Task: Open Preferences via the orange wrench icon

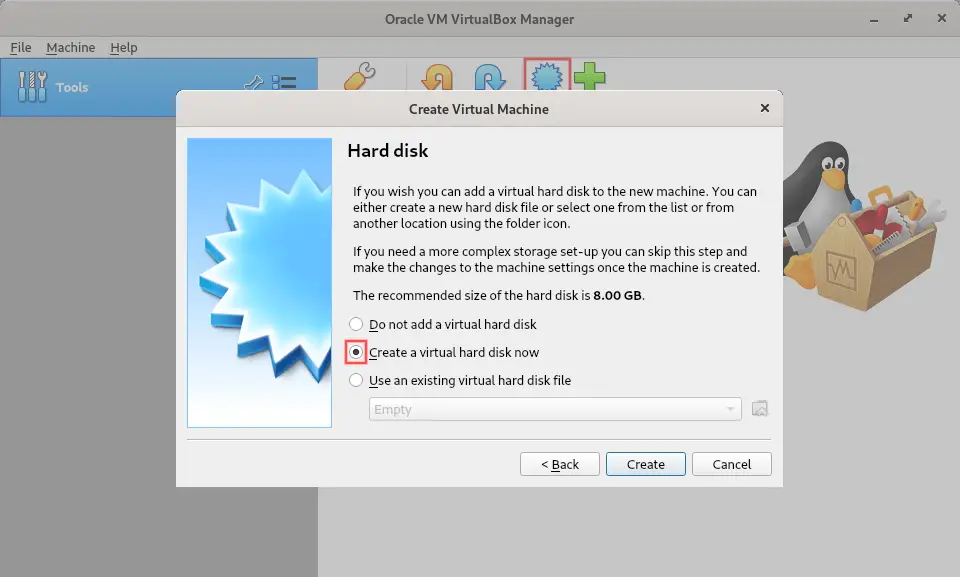Action: (x=359, y=76)
